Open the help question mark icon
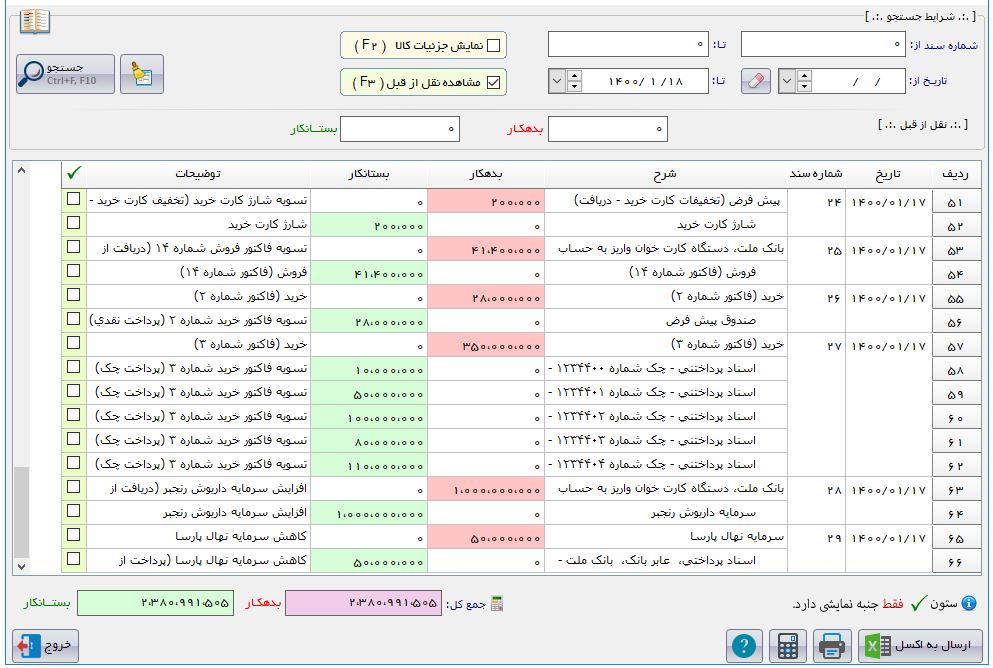The width and height of the screenshot is (993, 668). [x=743, y=646]
